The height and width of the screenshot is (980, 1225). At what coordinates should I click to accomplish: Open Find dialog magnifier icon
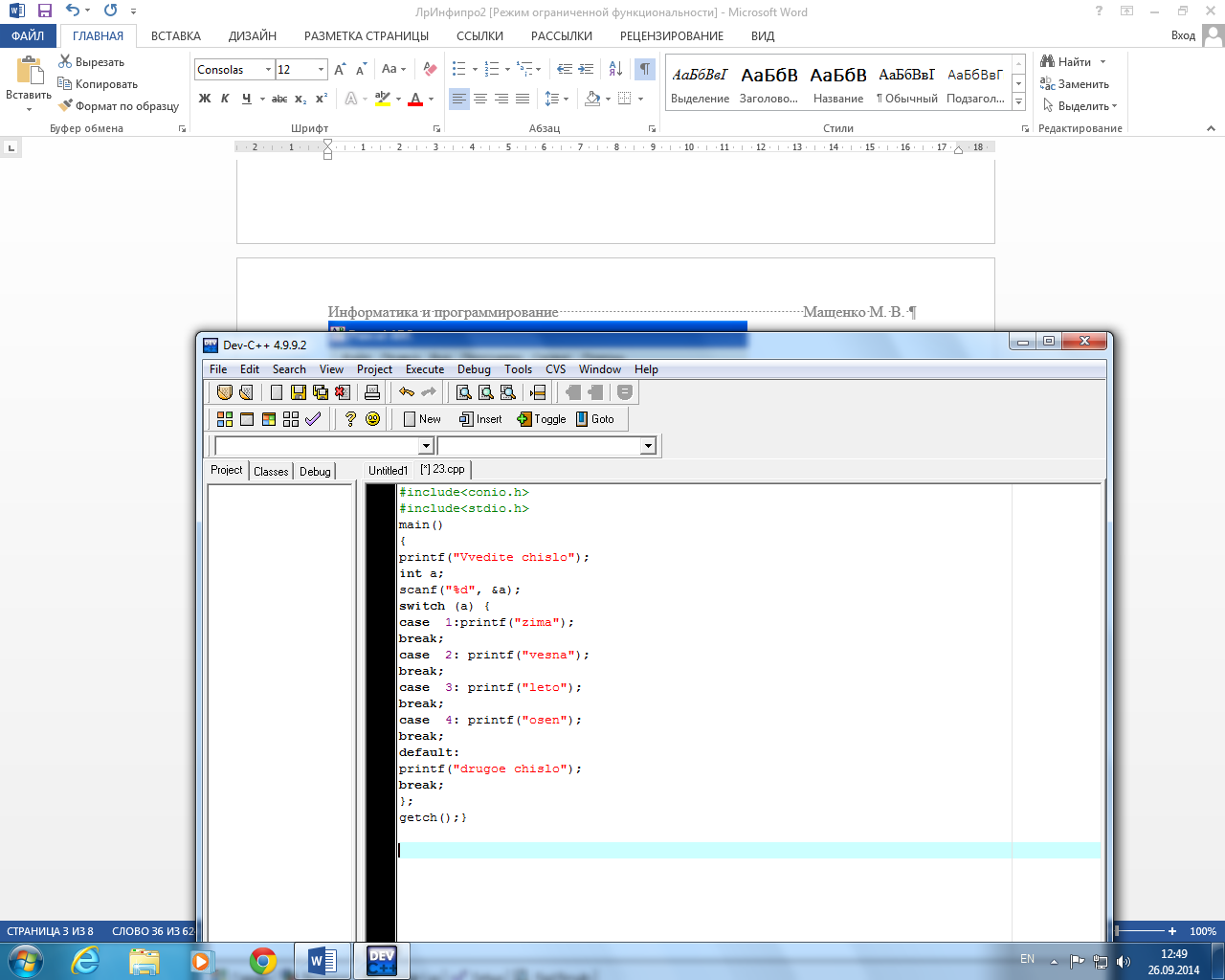coord(464,392)
